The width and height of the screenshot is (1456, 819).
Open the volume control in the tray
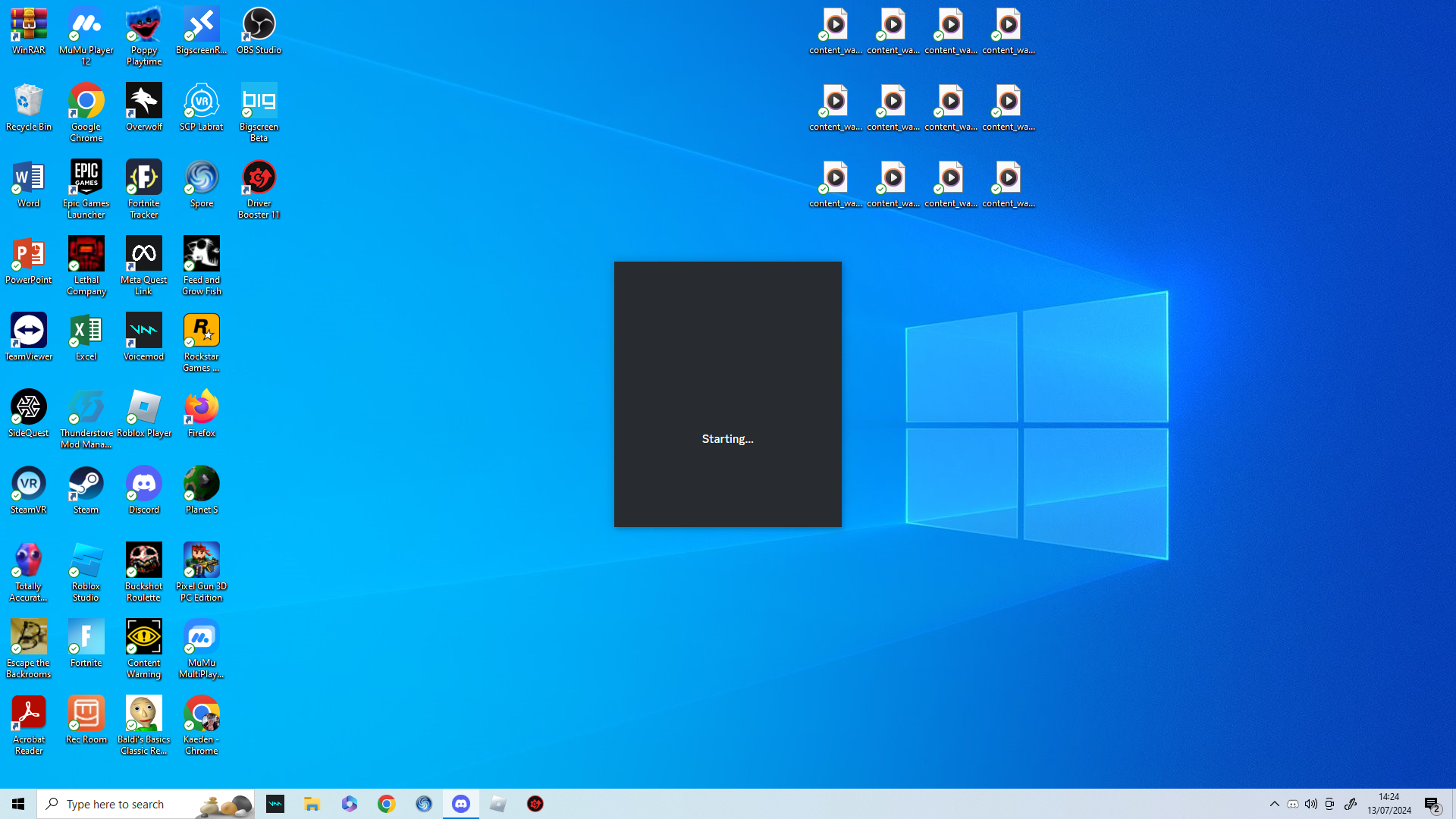click(1311, 804)
